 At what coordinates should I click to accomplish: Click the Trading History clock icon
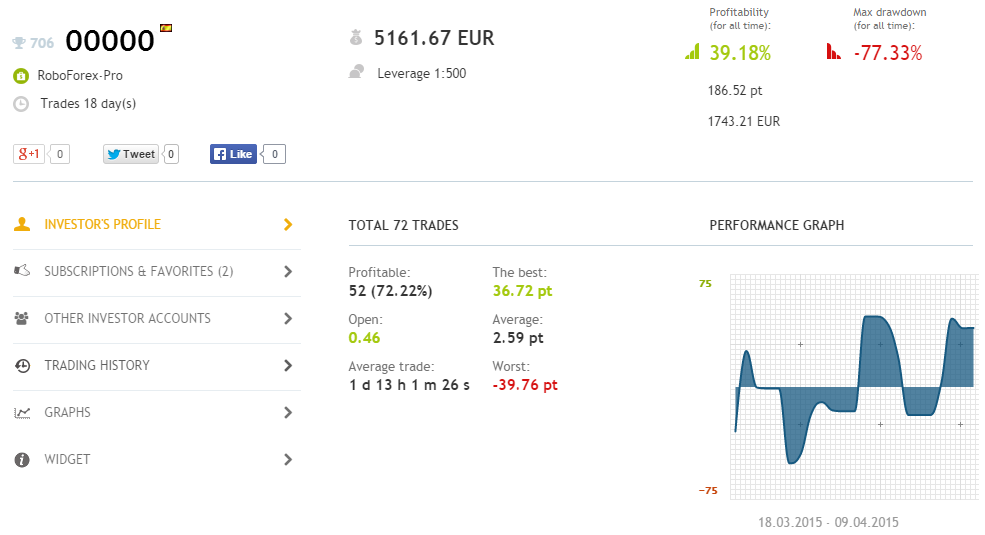(21, 366)
